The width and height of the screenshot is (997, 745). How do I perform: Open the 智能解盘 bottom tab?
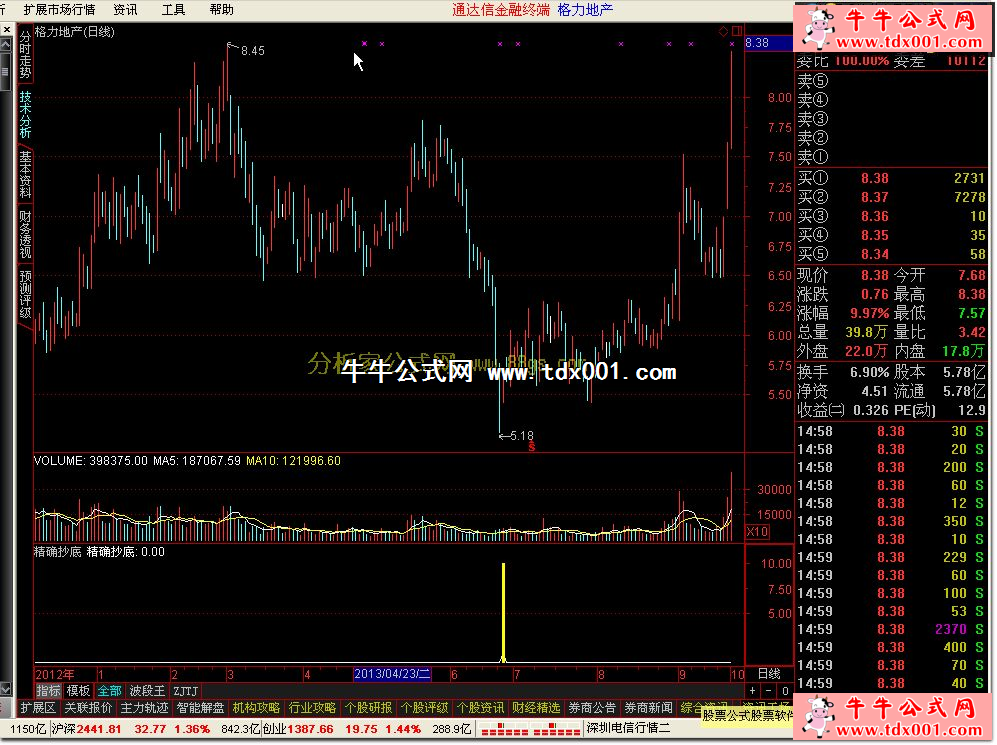200,708
